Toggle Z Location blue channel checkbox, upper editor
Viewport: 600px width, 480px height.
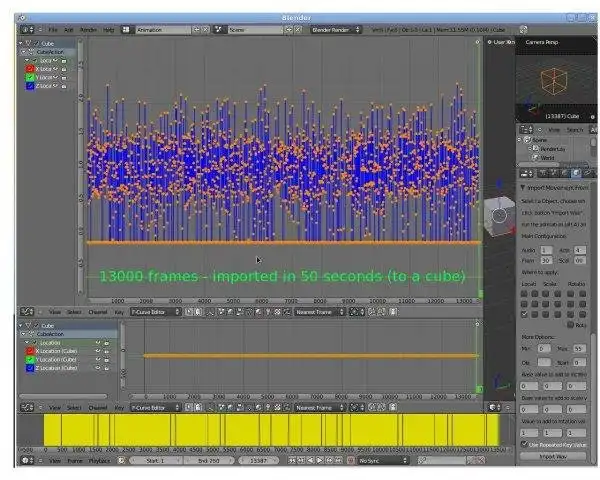29,86
